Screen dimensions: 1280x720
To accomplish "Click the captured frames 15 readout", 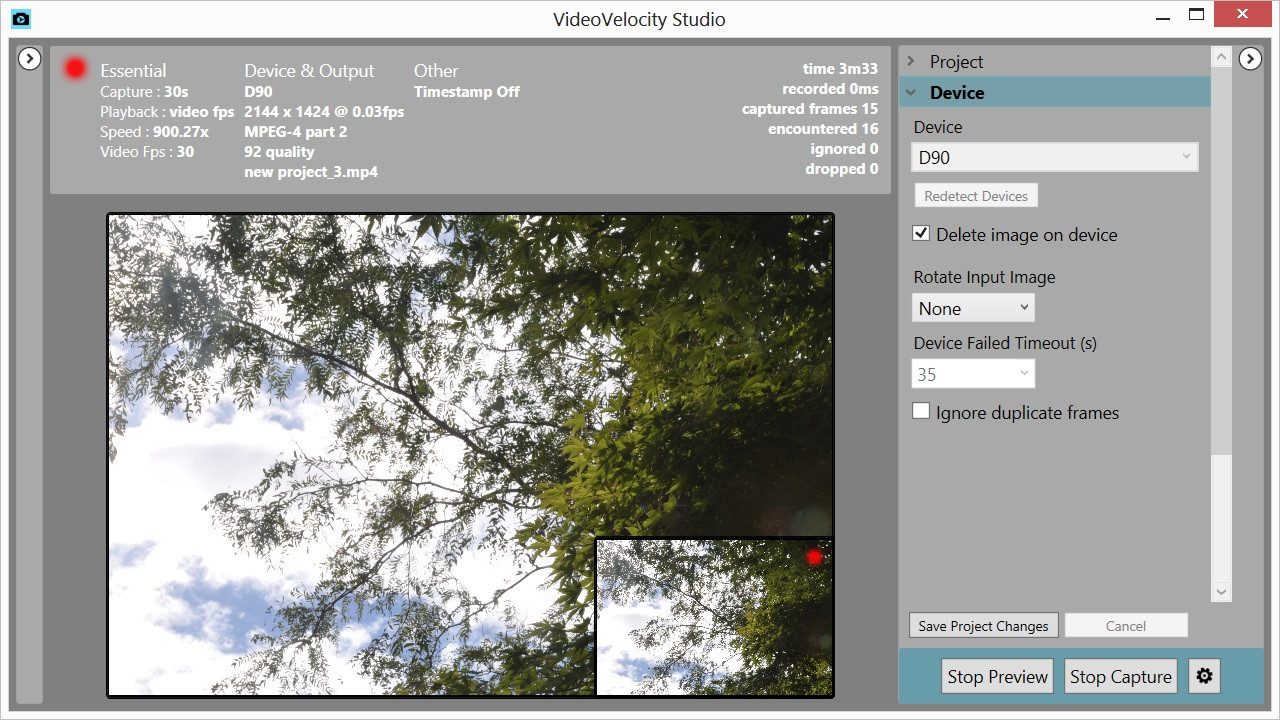I will 810,109.
